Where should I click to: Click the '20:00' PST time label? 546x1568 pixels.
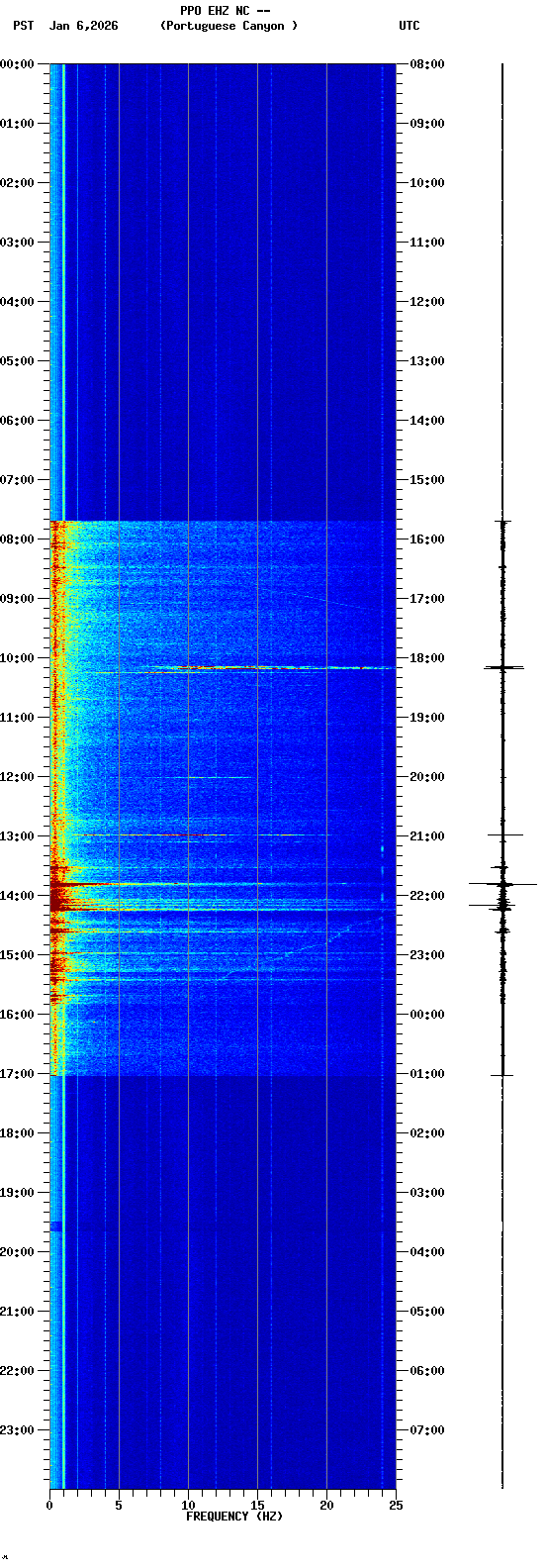click(17, 1252)
